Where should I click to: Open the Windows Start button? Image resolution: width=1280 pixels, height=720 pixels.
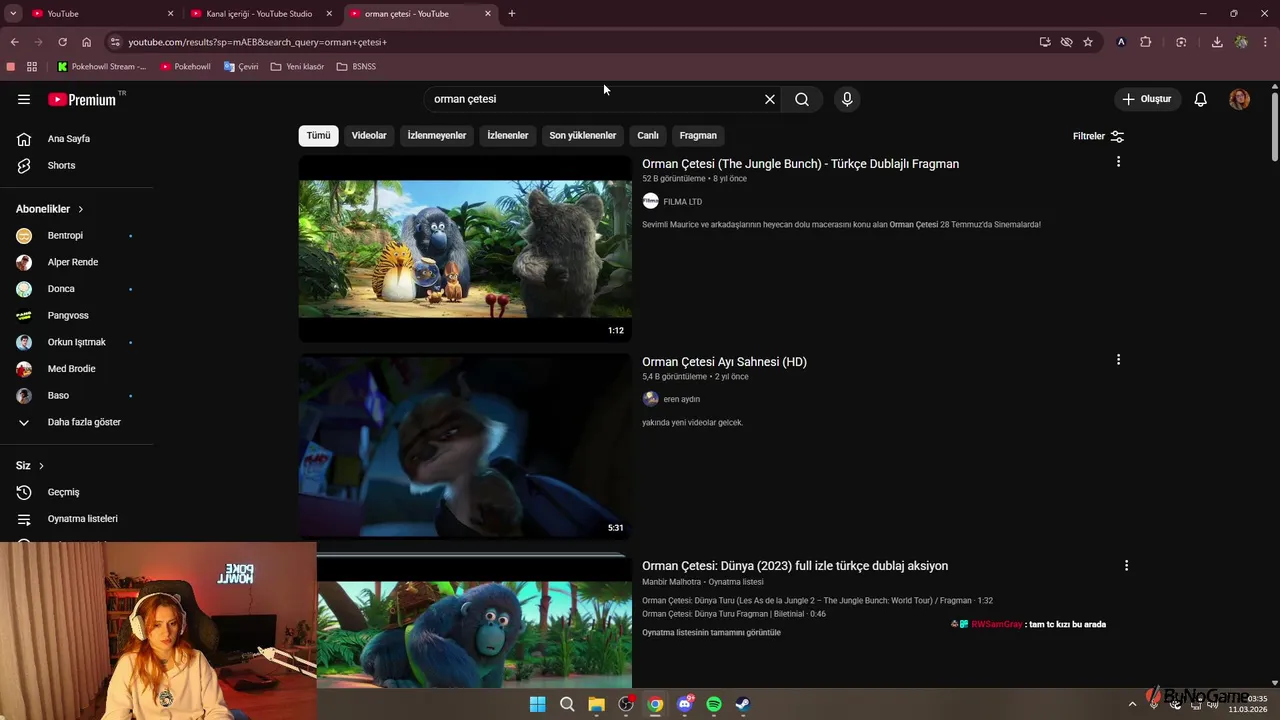[x=537, y=704]
